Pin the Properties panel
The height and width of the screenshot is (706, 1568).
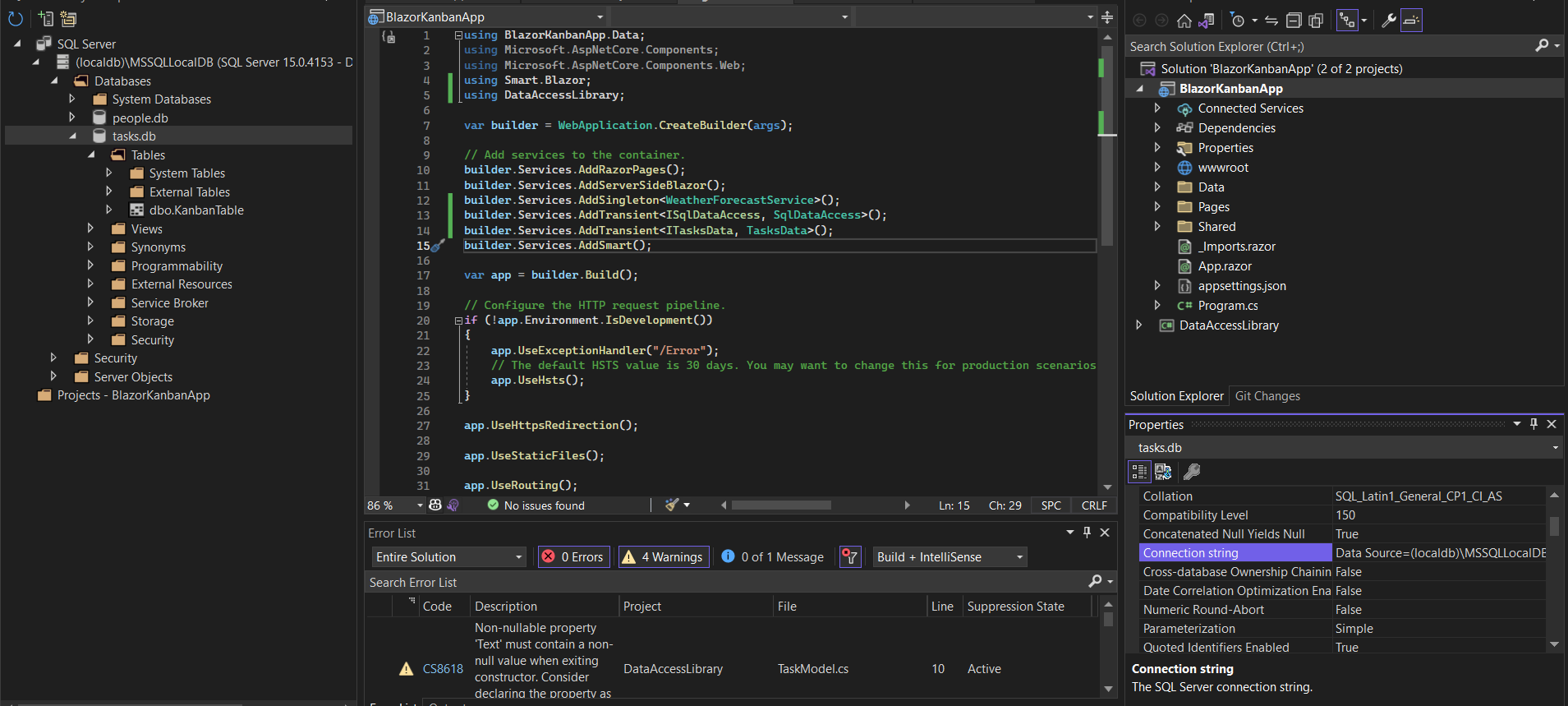(x=1534, y=424)
